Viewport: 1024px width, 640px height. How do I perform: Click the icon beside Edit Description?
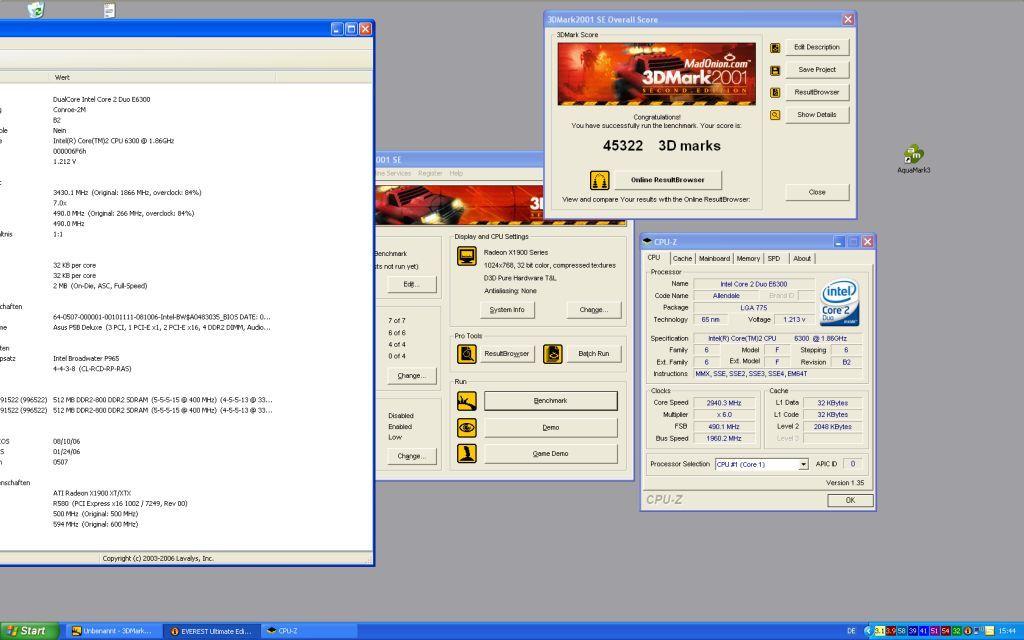(775, 48)
